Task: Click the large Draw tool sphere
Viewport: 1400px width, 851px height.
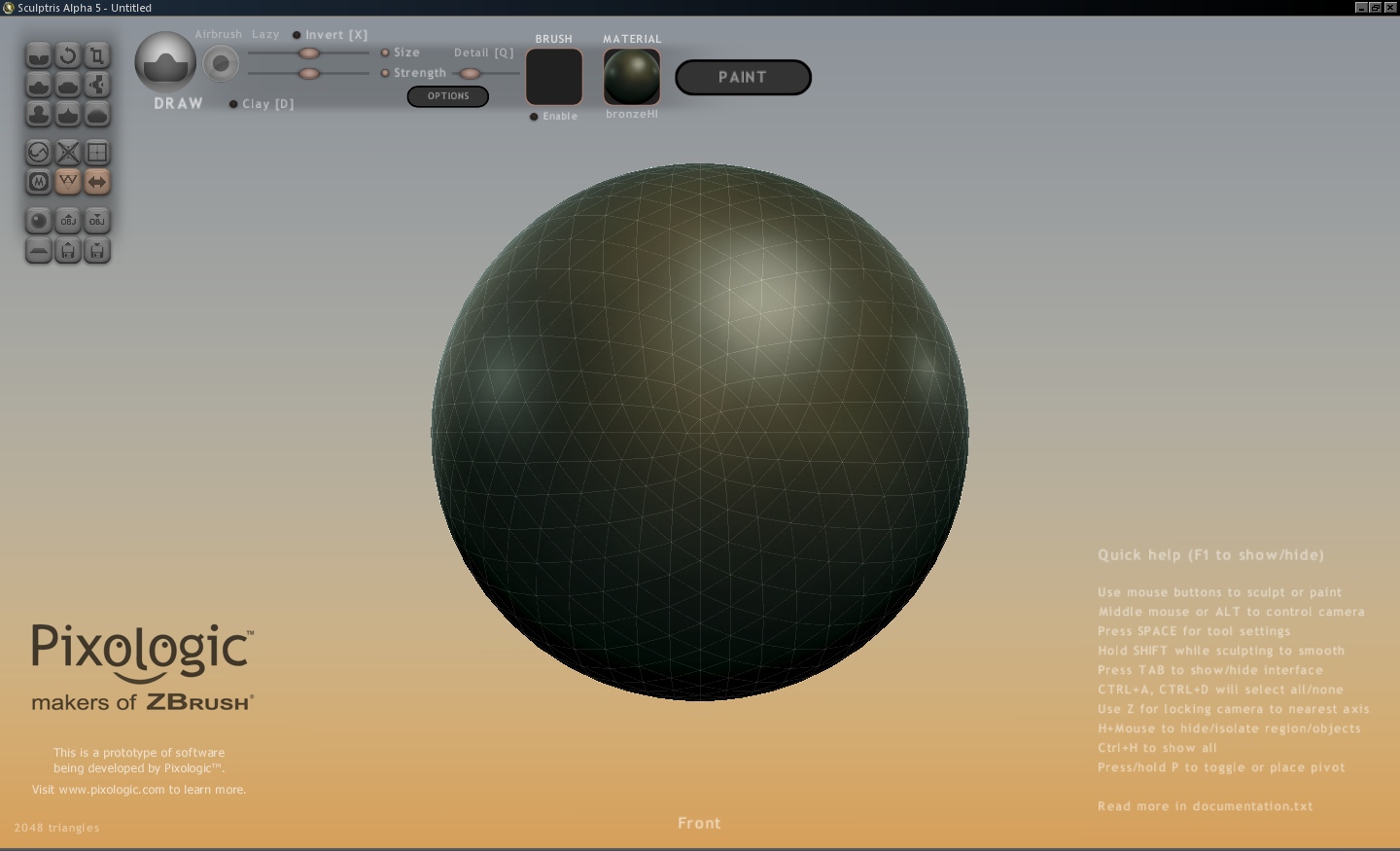Action: point(165,62)
